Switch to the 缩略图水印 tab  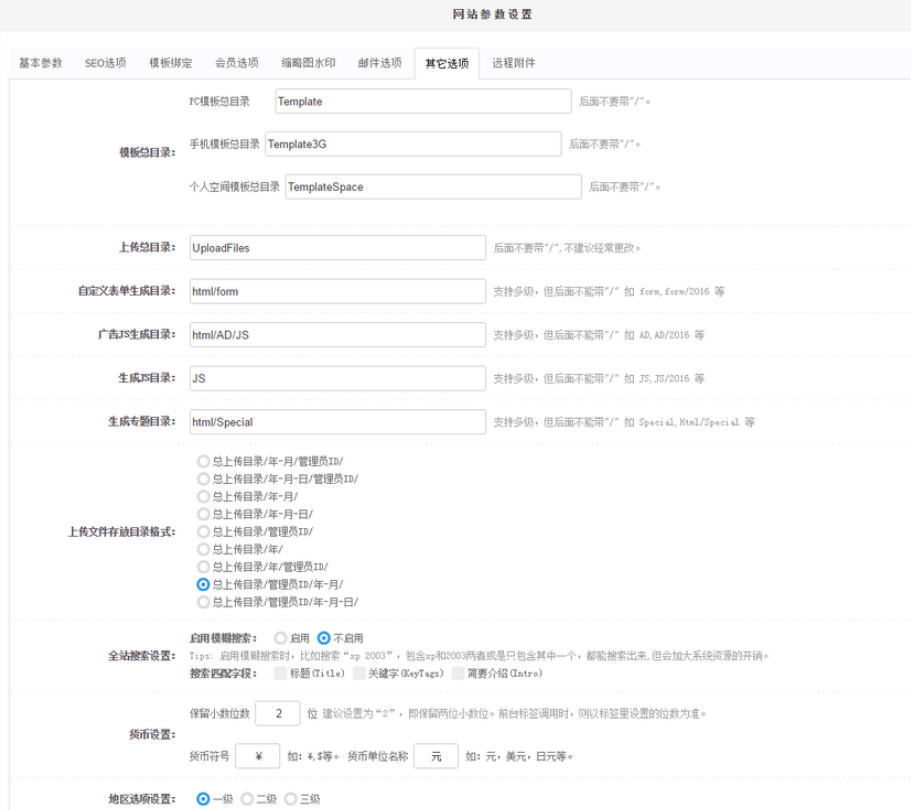(x=307, y=63)
